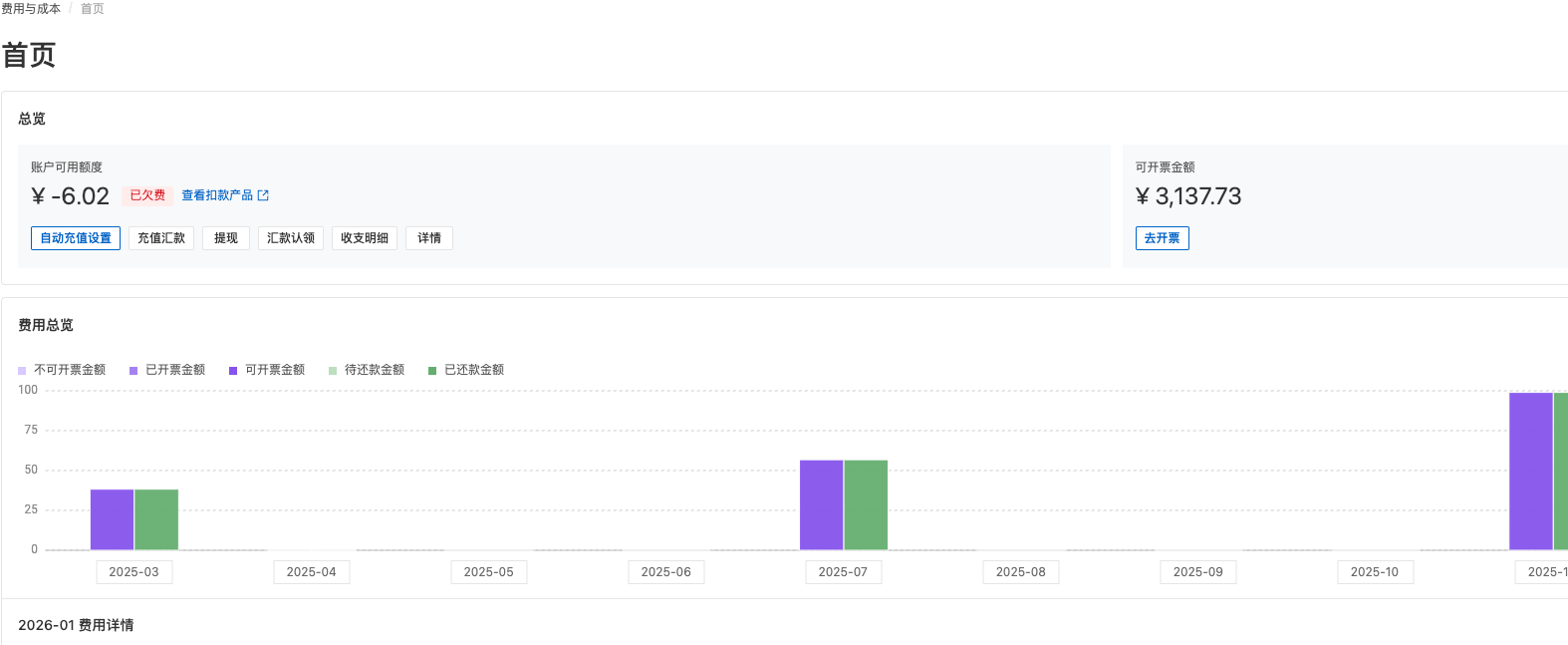Open 自动充值设置 button
This screenshot has width=1568, height=645.
pos(76,238)
